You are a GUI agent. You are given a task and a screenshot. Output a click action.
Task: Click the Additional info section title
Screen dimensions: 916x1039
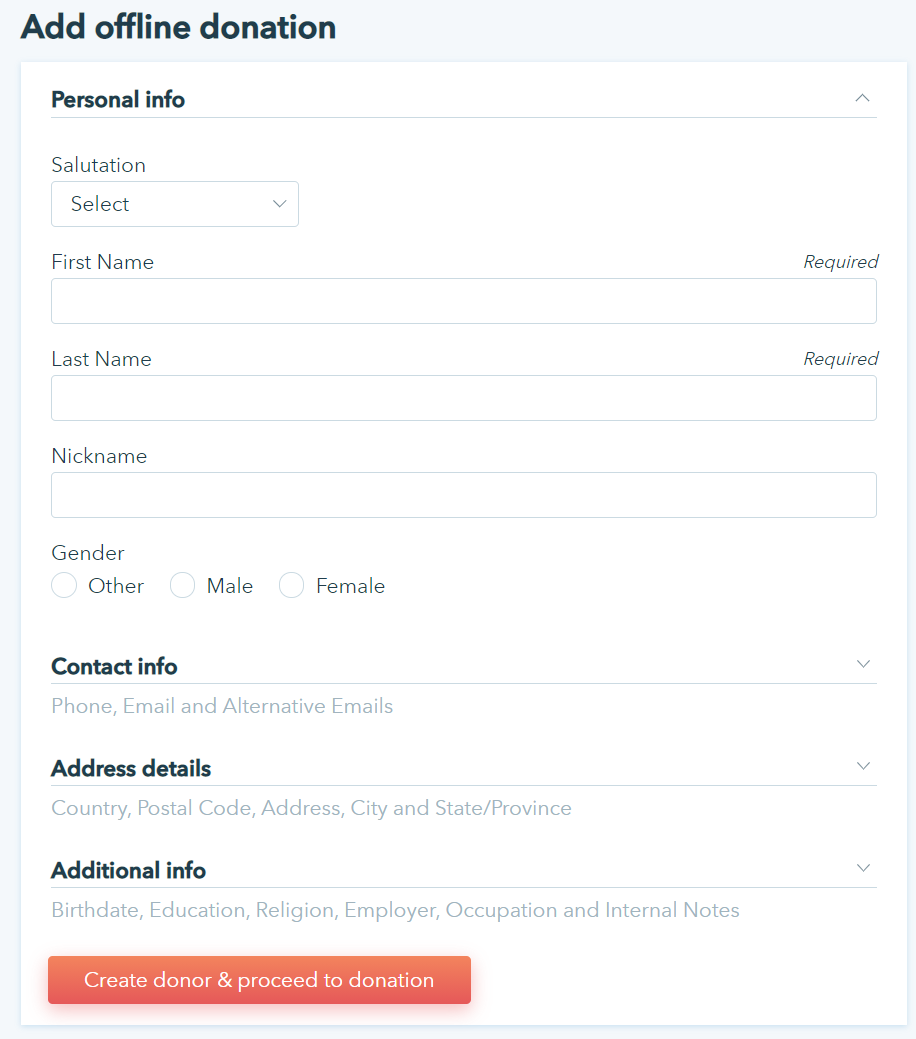[x=128, y=871]
